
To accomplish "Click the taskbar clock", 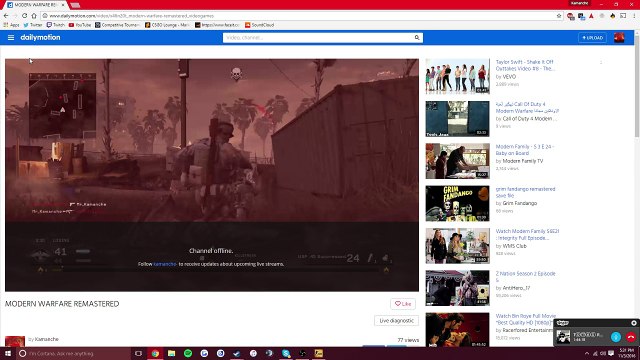I will (x=626, y=353).
